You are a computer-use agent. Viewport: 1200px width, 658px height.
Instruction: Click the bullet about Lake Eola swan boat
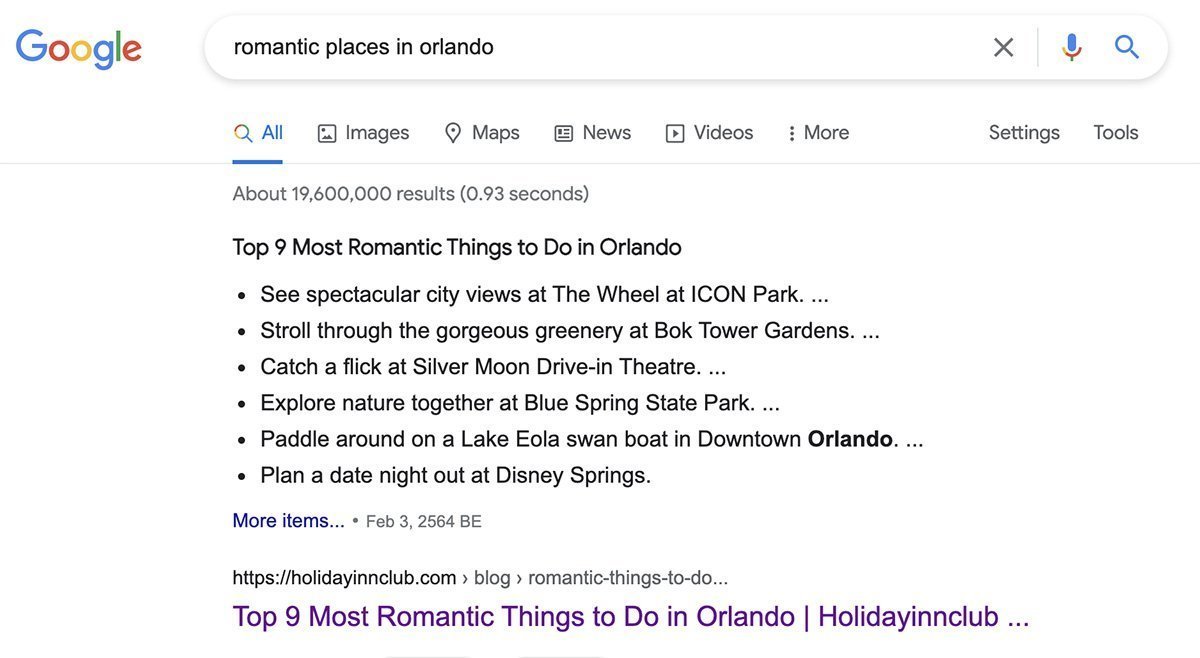[x=592, y=439]
